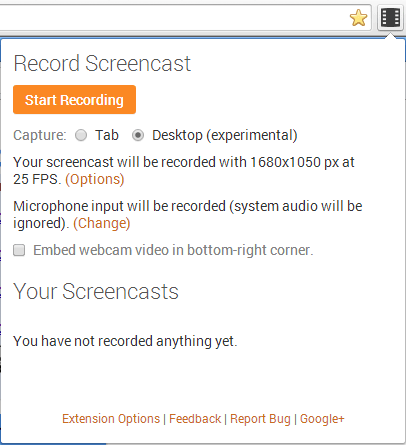Enable the embed webcam video checkbox
The image size is (406, 445).
click(x=19, y=250)
